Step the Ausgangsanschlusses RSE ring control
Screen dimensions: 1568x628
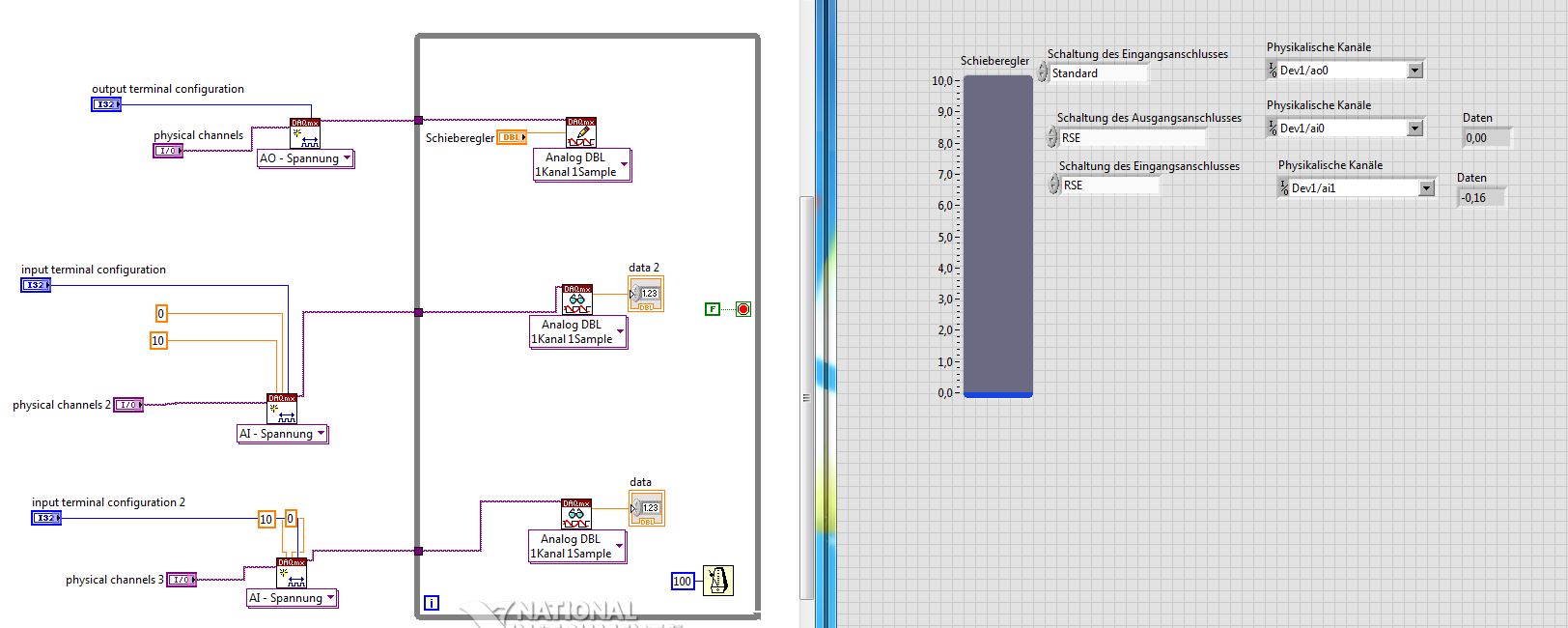tap(1052, 137)
